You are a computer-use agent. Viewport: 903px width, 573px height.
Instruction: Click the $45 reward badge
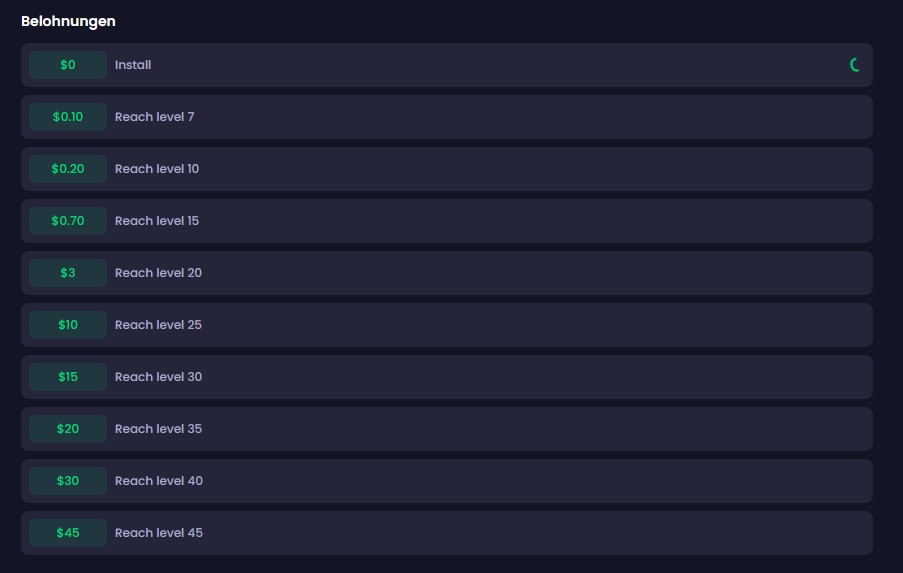(68, 533)
